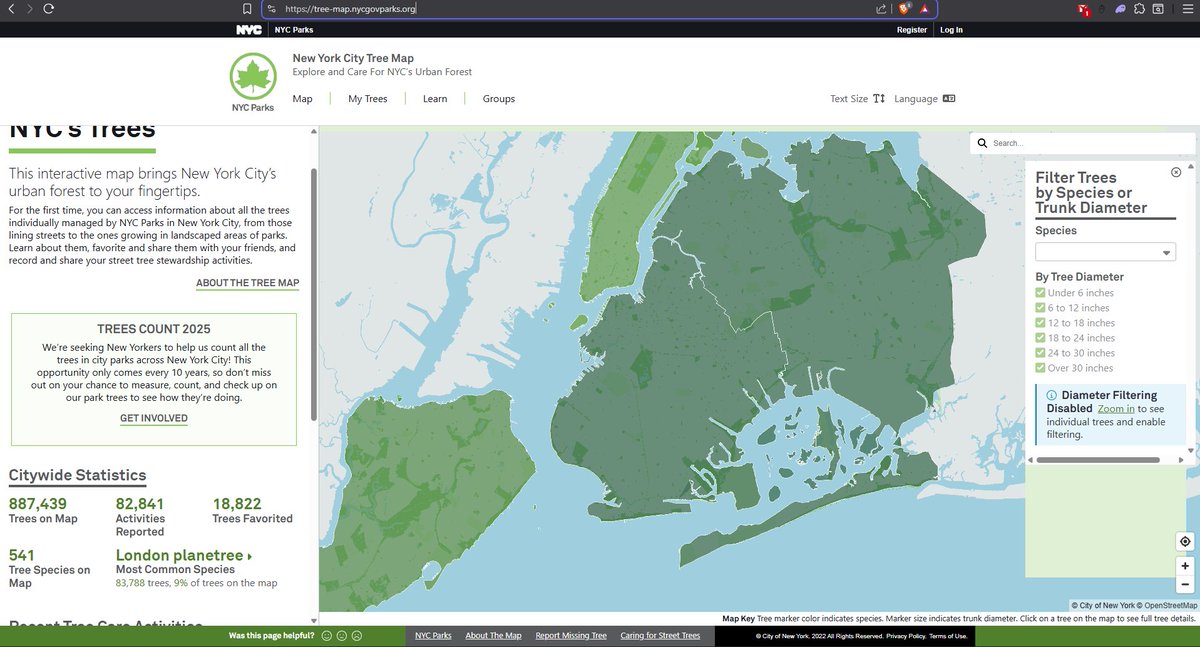Click the 18,822 Trees Favorited statistic

coord(252,510)
